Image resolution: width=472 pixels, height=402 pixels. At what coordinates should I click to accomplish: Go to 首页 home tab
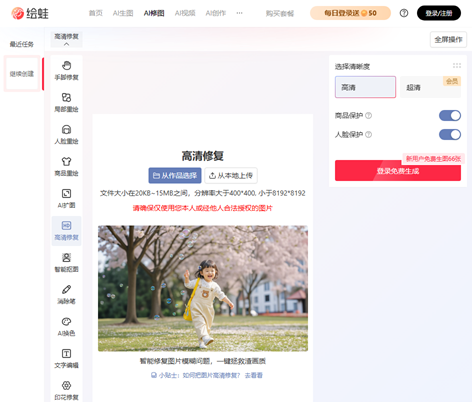[x=96, y=13]
